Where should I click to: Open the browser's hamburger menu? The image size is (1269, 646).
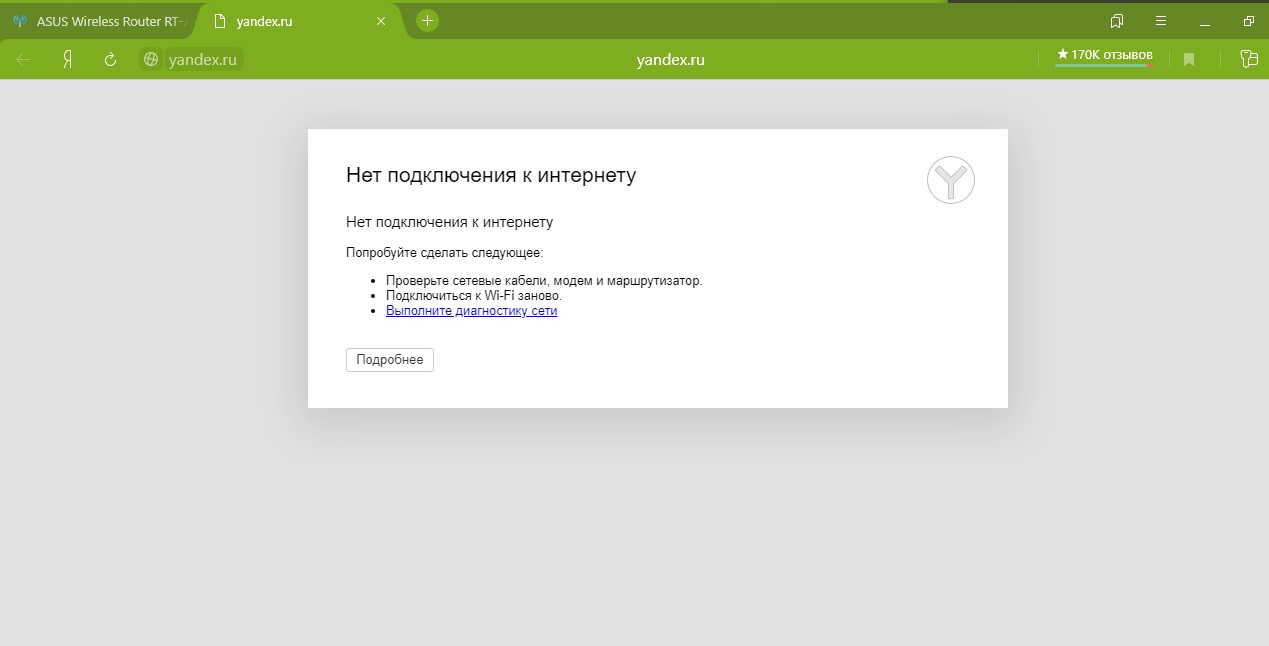click(x=1161, y=20)
